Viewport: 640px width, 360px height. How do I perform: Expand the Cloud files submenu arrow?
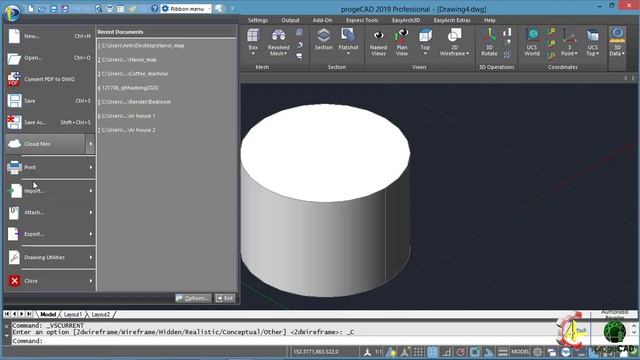(91, 144)
